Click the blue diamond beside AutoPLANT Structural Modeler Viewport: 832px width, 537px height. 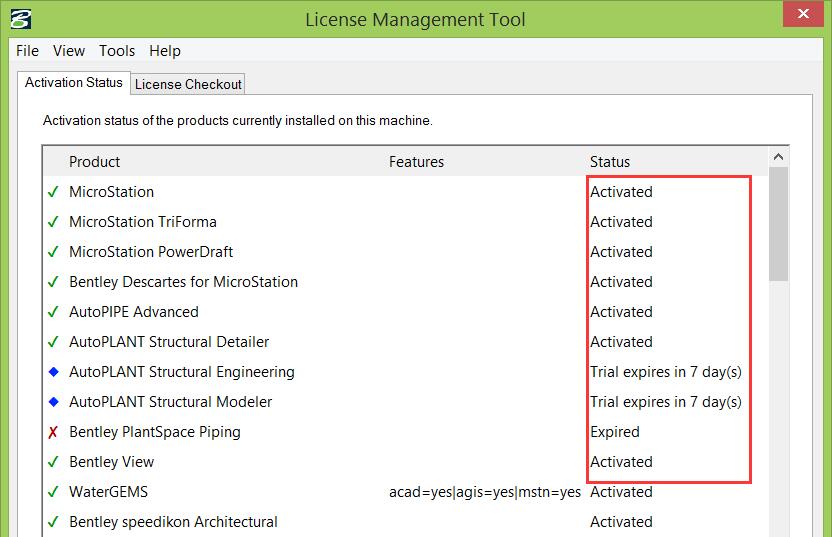tap(53, 402)
